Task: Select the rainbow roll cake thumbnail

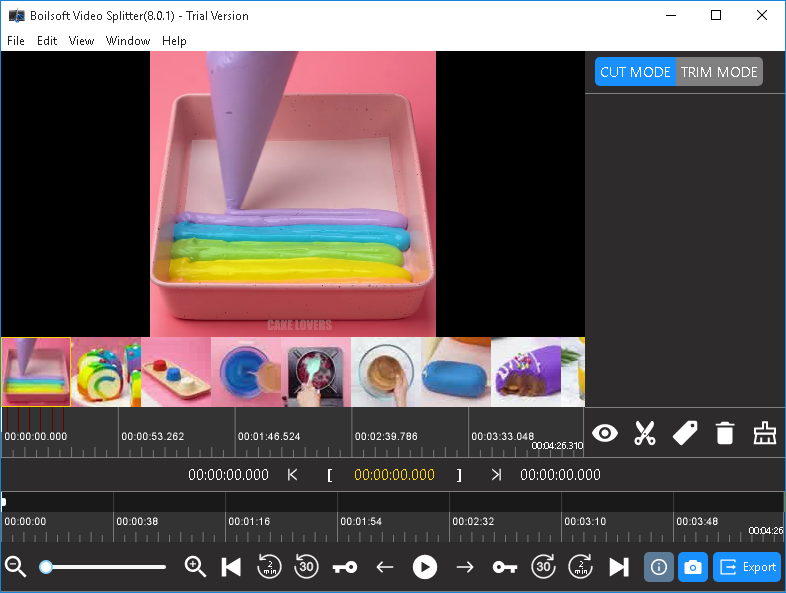Action: click(106, 372)
